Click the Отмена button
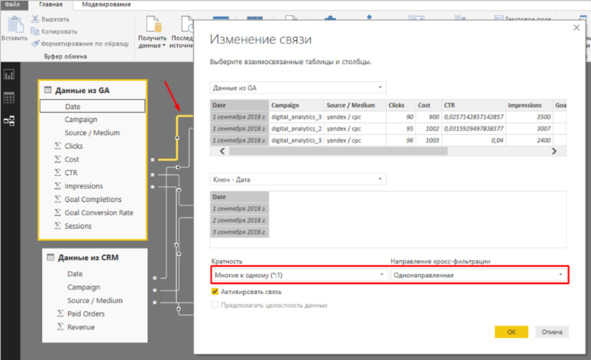 pyautogui.click(x=552, y=332)
